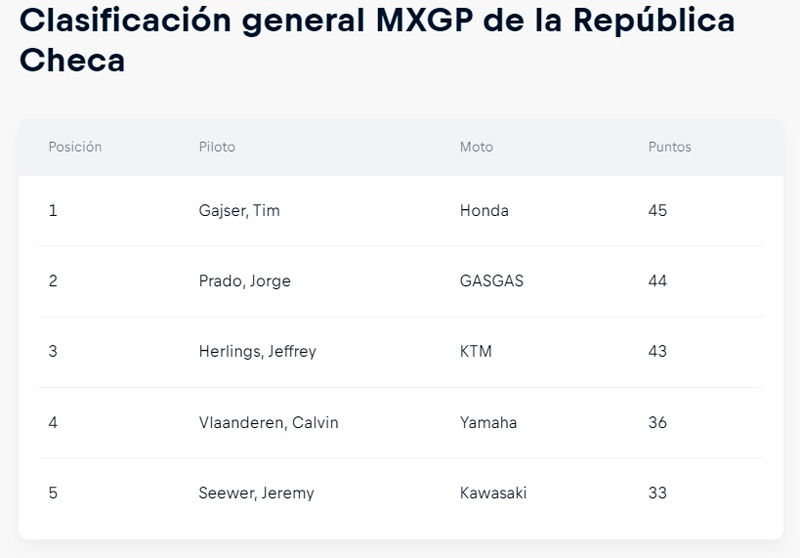The height and width of the screenshot is (558, 800).
Task: Click the Posición column header
Action: pos(75,147)
